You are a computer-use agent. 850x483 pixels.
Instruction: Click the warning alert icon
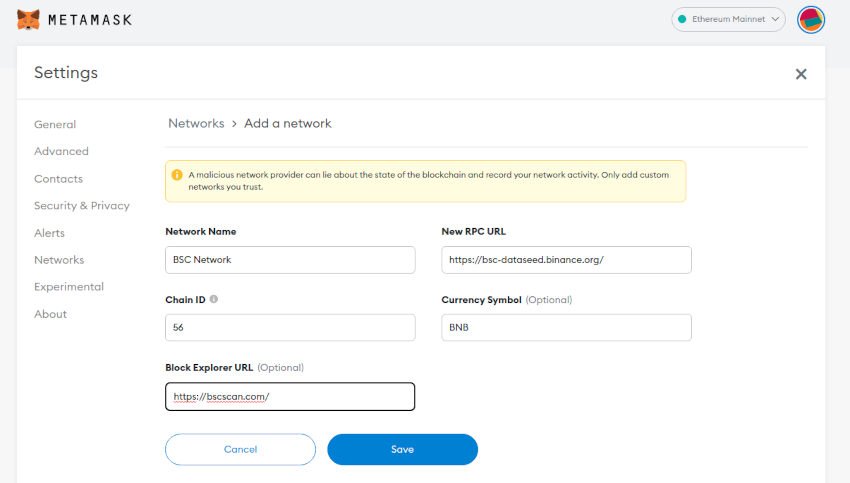(177, 175)
